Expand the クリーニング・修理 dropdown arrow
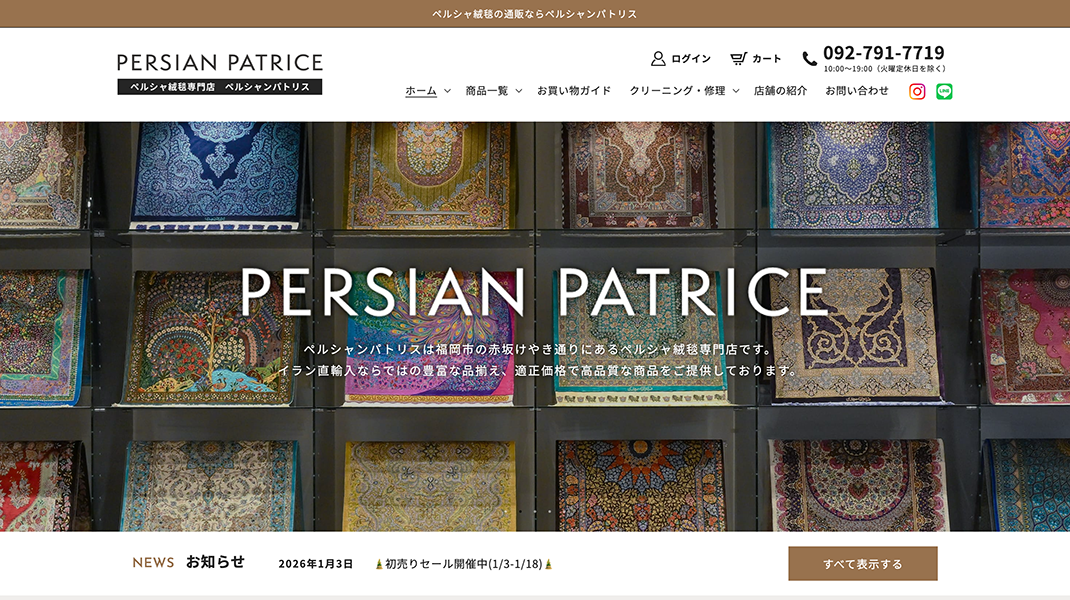 point(736,91)
